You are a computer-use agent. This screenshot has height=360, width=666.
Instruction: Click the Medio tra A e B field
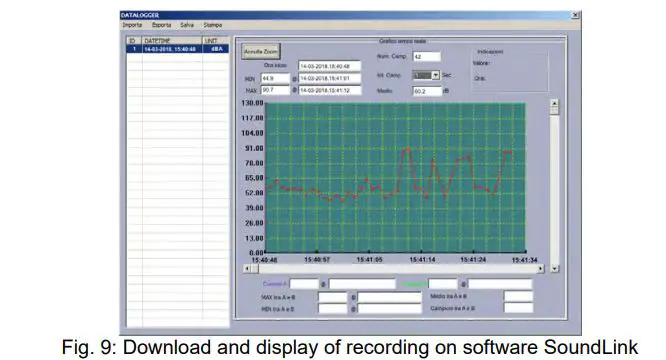(518, 296)
